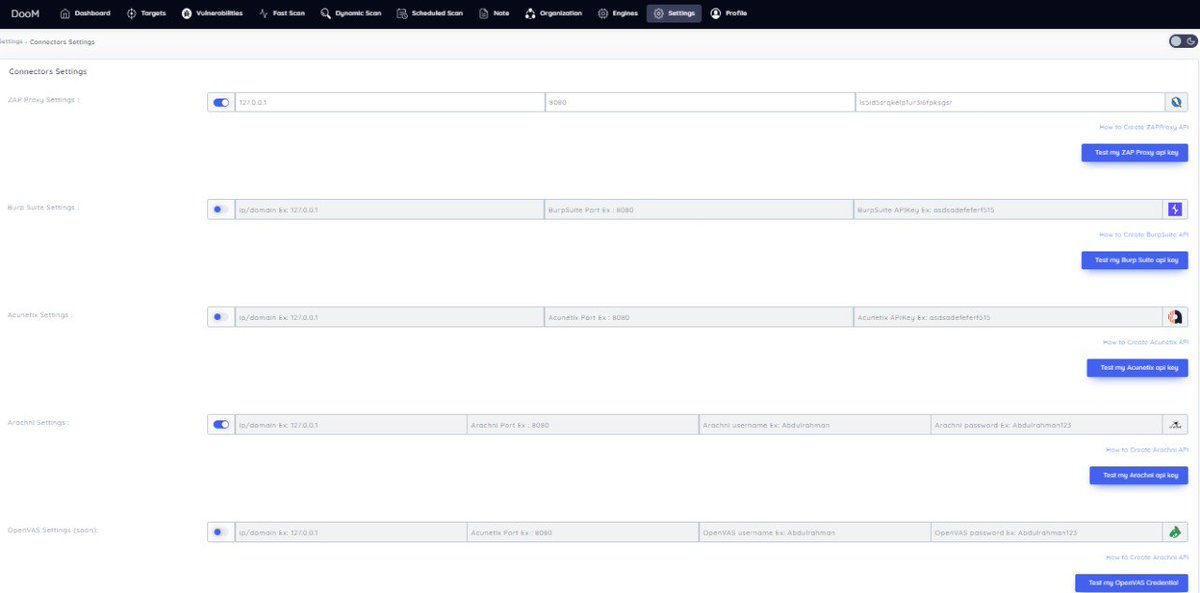Open How to Create BurpSuite API link
The image size is (1200, 593).
click(x=1144, y=234)
